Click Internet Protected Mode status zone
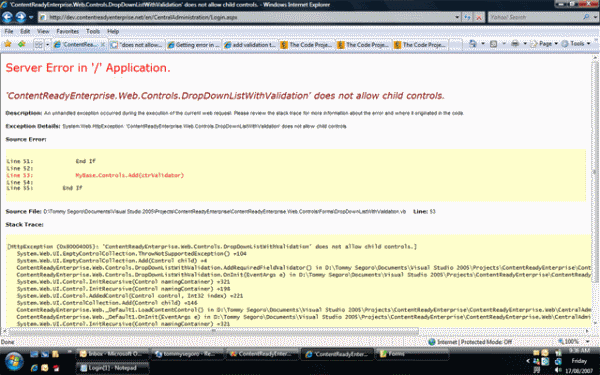This screenshot has height=375, width=600. coord(470,342)
